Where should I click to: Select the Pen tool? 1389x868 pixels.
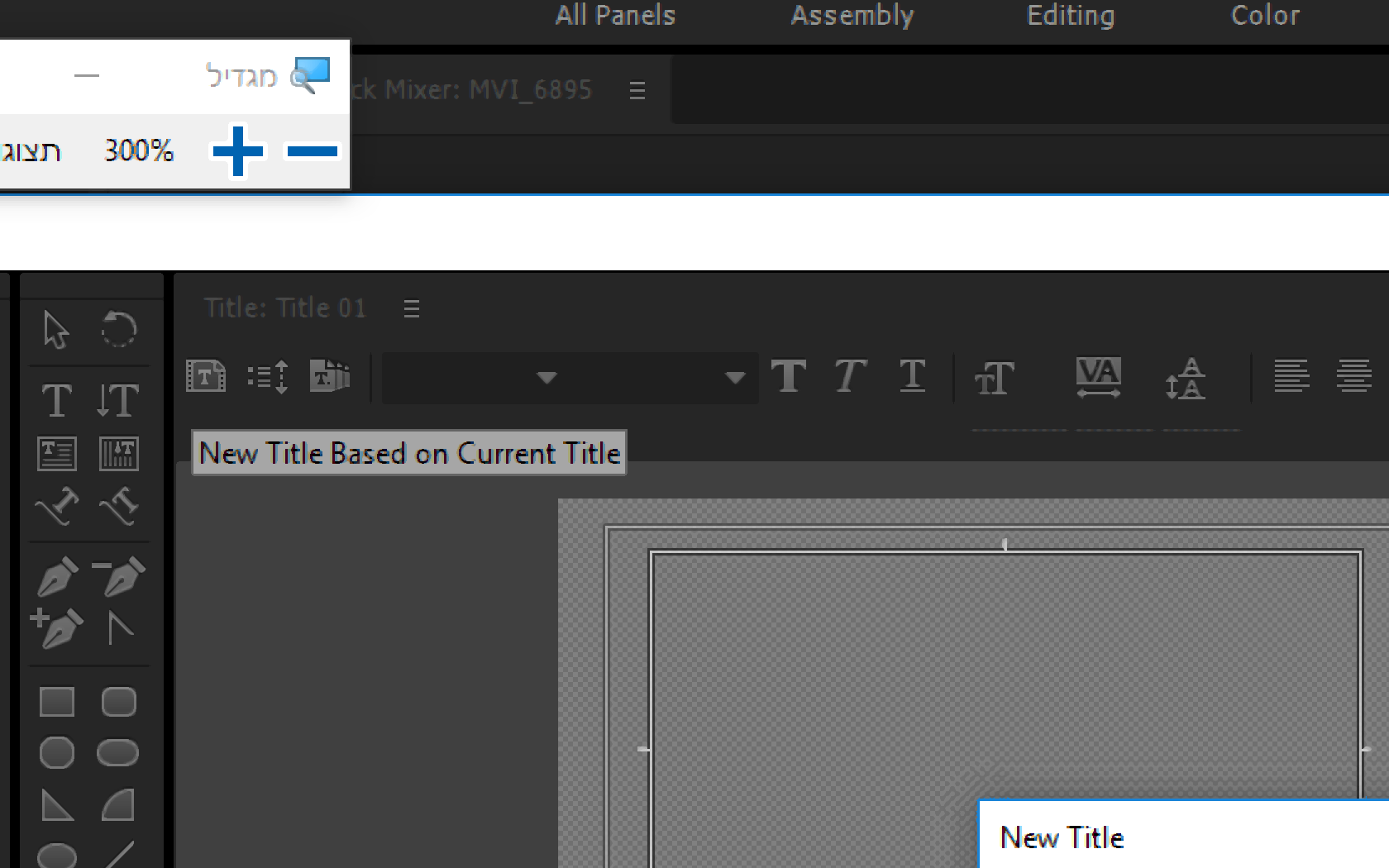tap(56, 577)
